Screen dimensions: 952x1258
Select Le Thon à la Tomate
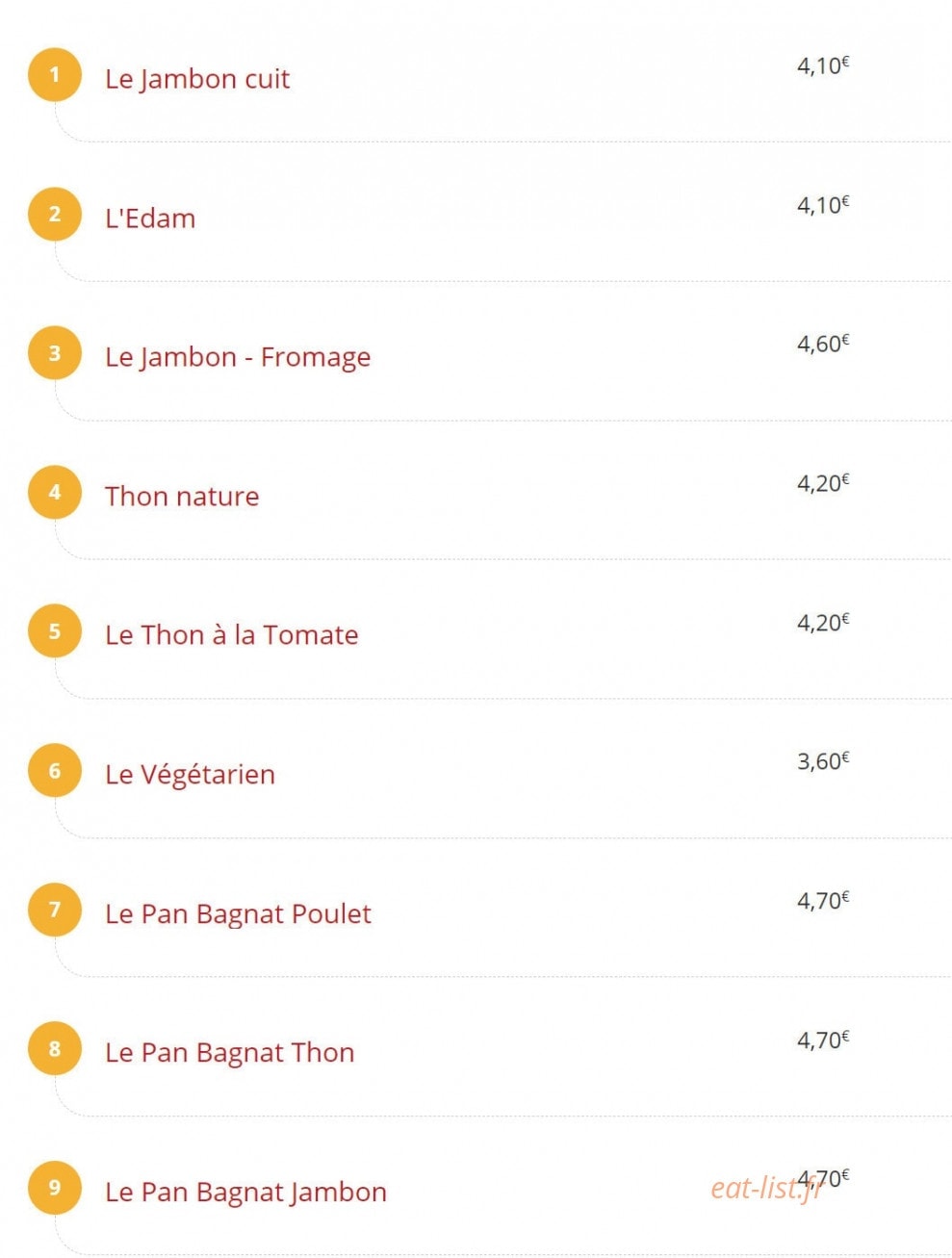(232, 635)
